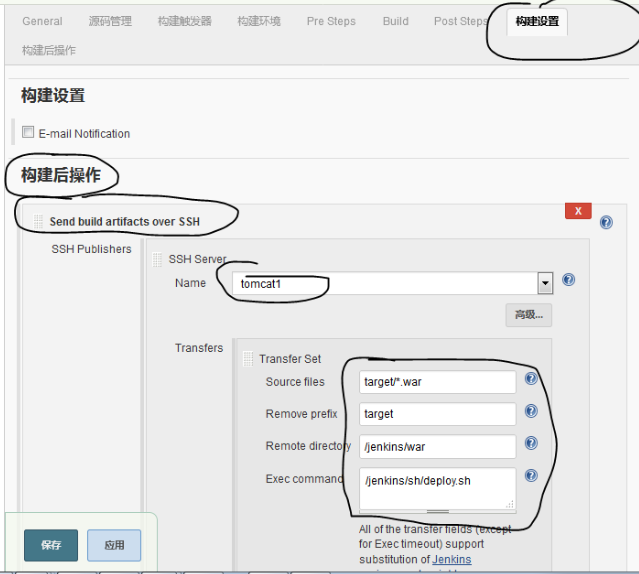Image resolution: width=639 pixels, height=574 pixels.
Task: Click the 高级... advanced button
Action: [529, 315]
